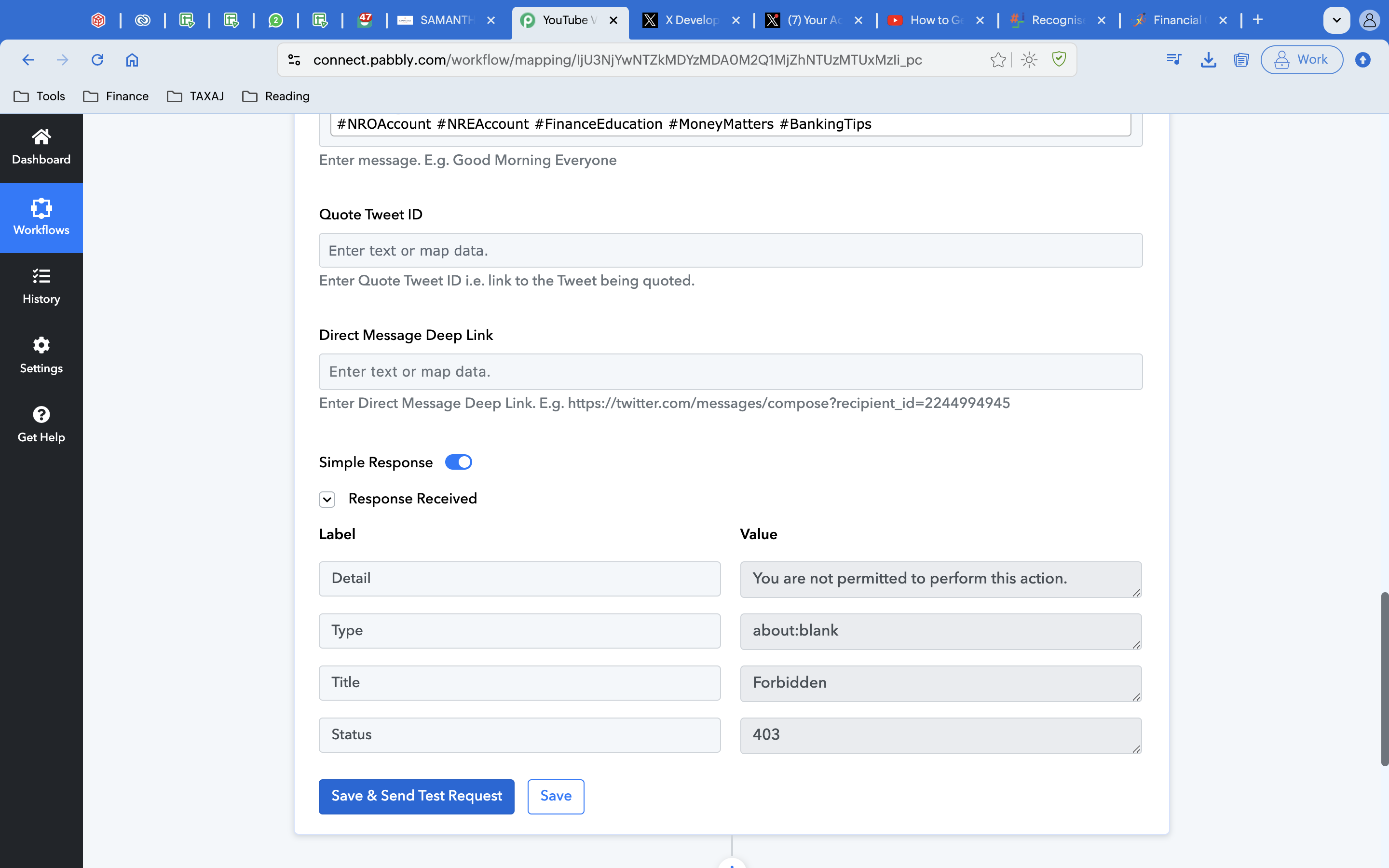Click the Forbidden value box
The height and width of the screenshot is (868, 1389).
941,684
